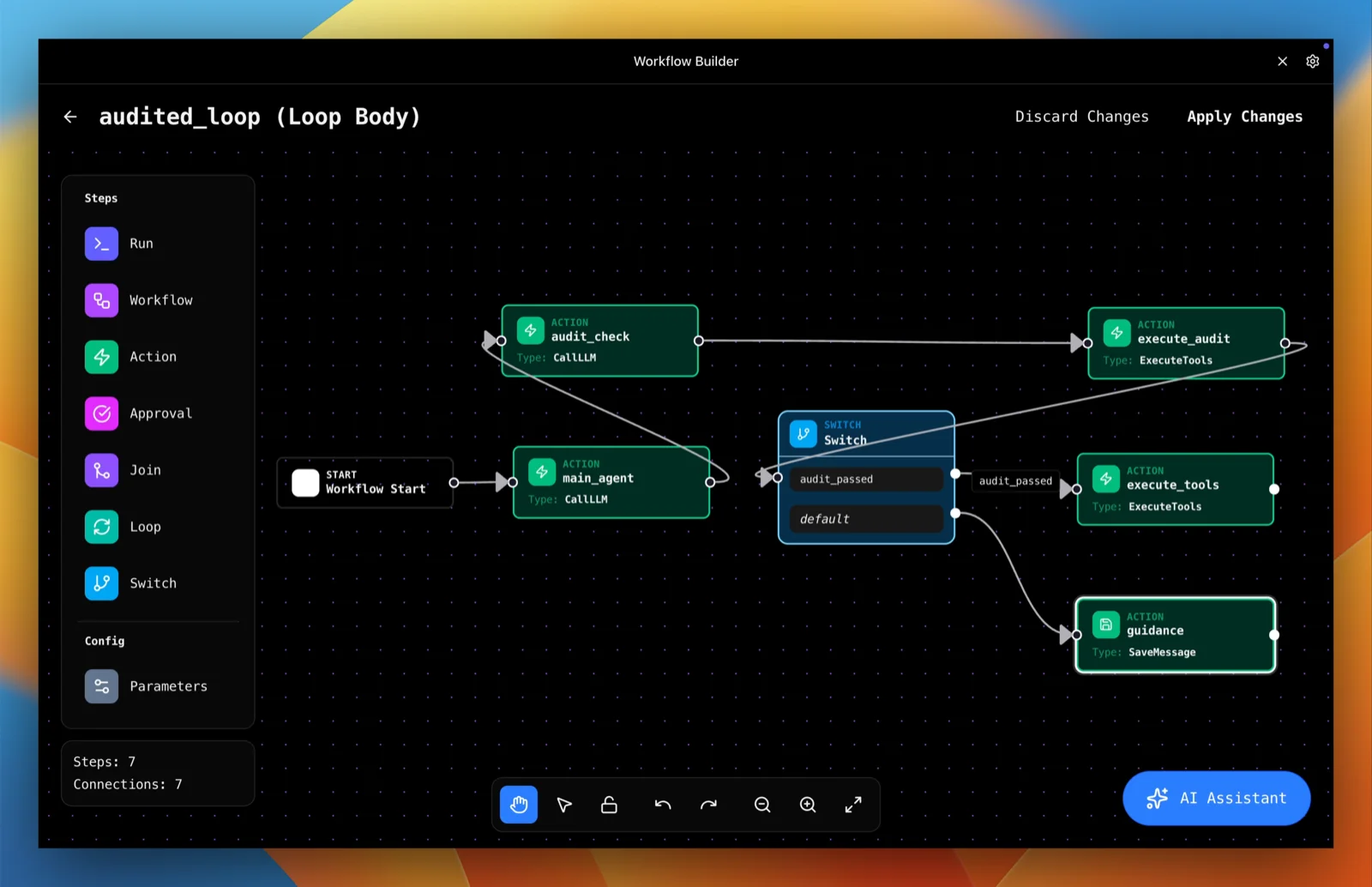This screenshot has width=1372, height=887.
Task: Pick the Workflow step icon
Action: (x=101, y=300)
